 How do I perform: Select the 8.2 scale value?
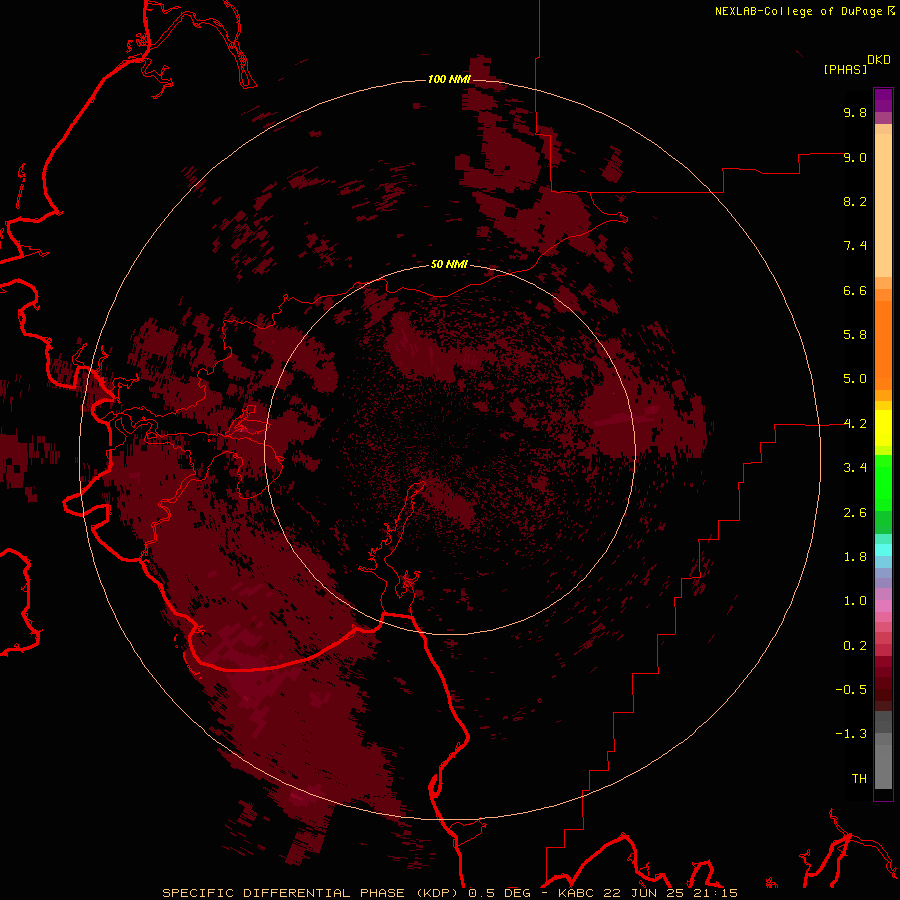pyautogui.click(x=855, y=201)
